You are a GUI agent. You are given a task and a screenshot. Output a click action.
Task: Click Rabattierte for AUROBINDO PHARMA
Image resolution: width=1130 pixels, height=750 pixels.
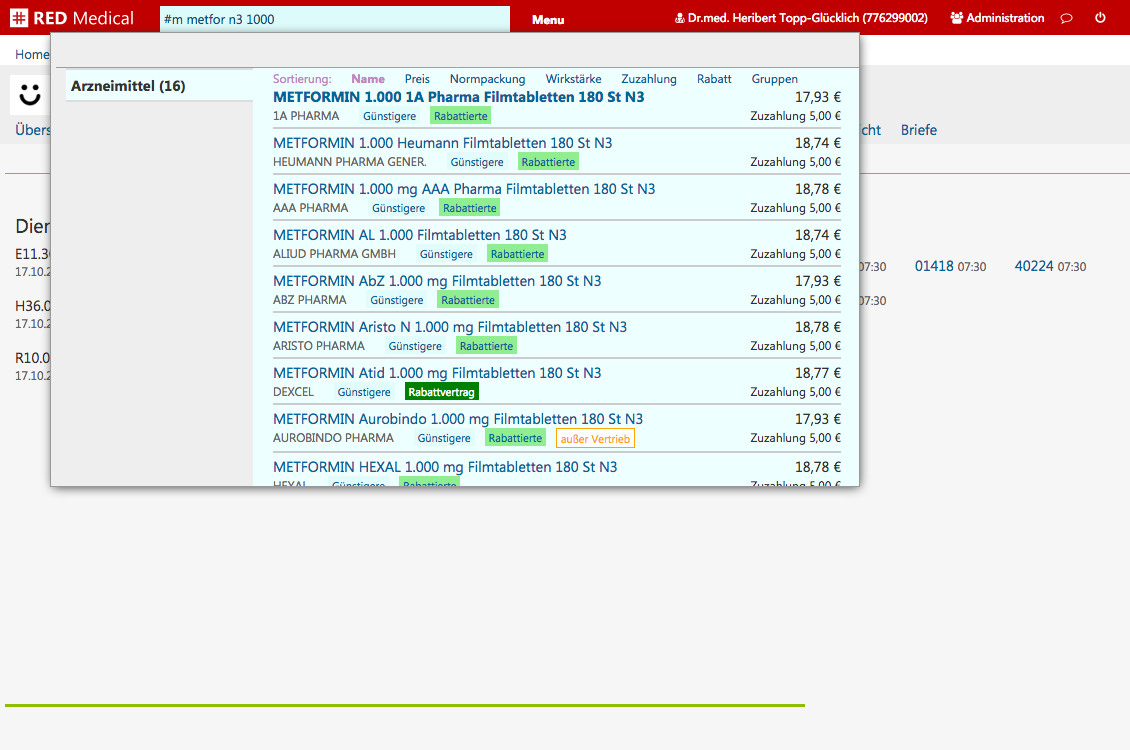coord(515,438)
